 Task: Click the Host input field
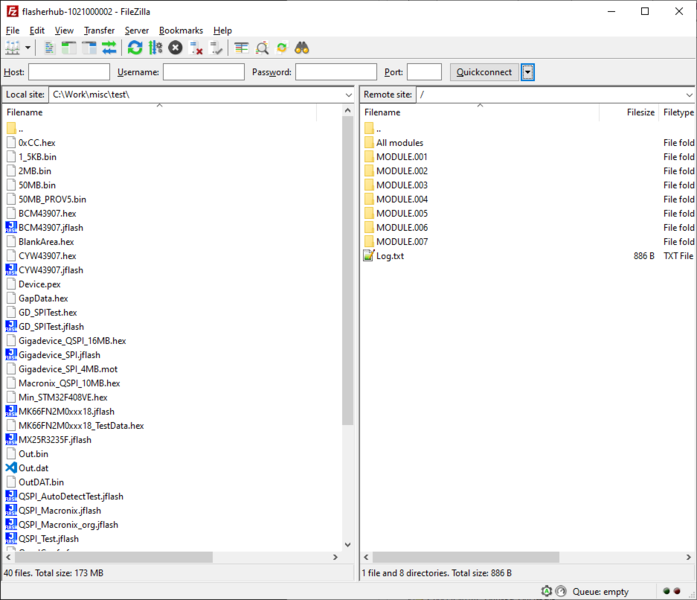(x=69, y=72)
